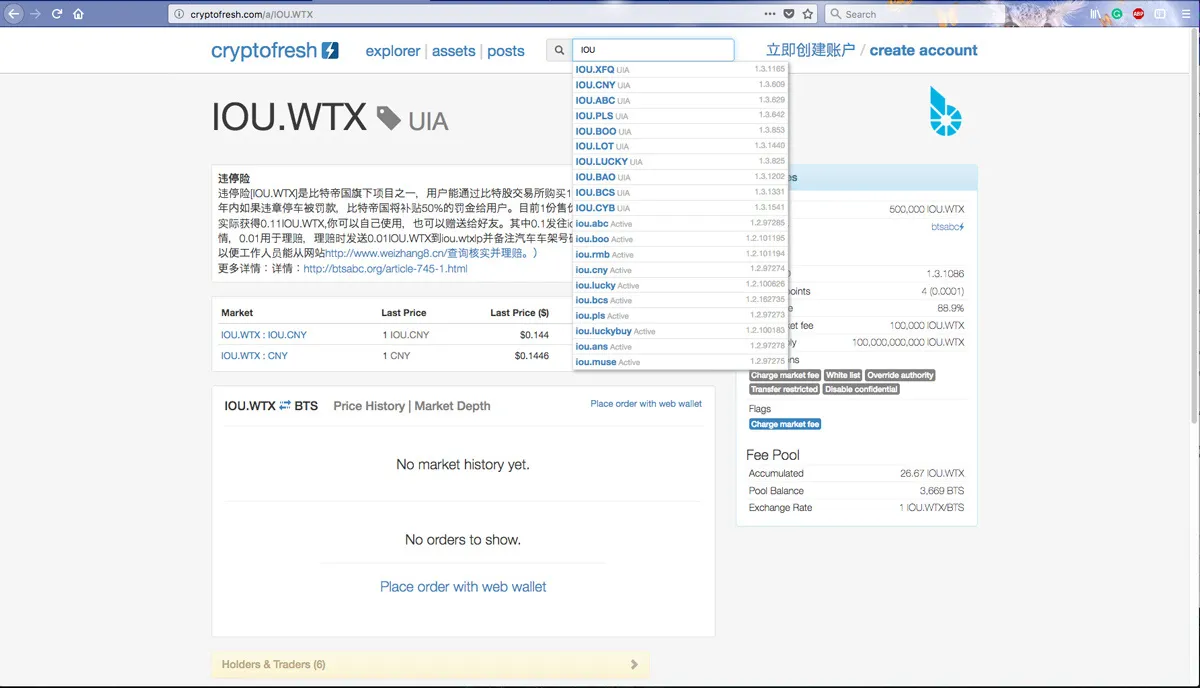1200x688 pixels.
Task: Switch to Price History tab
Action: pos(369,406)
